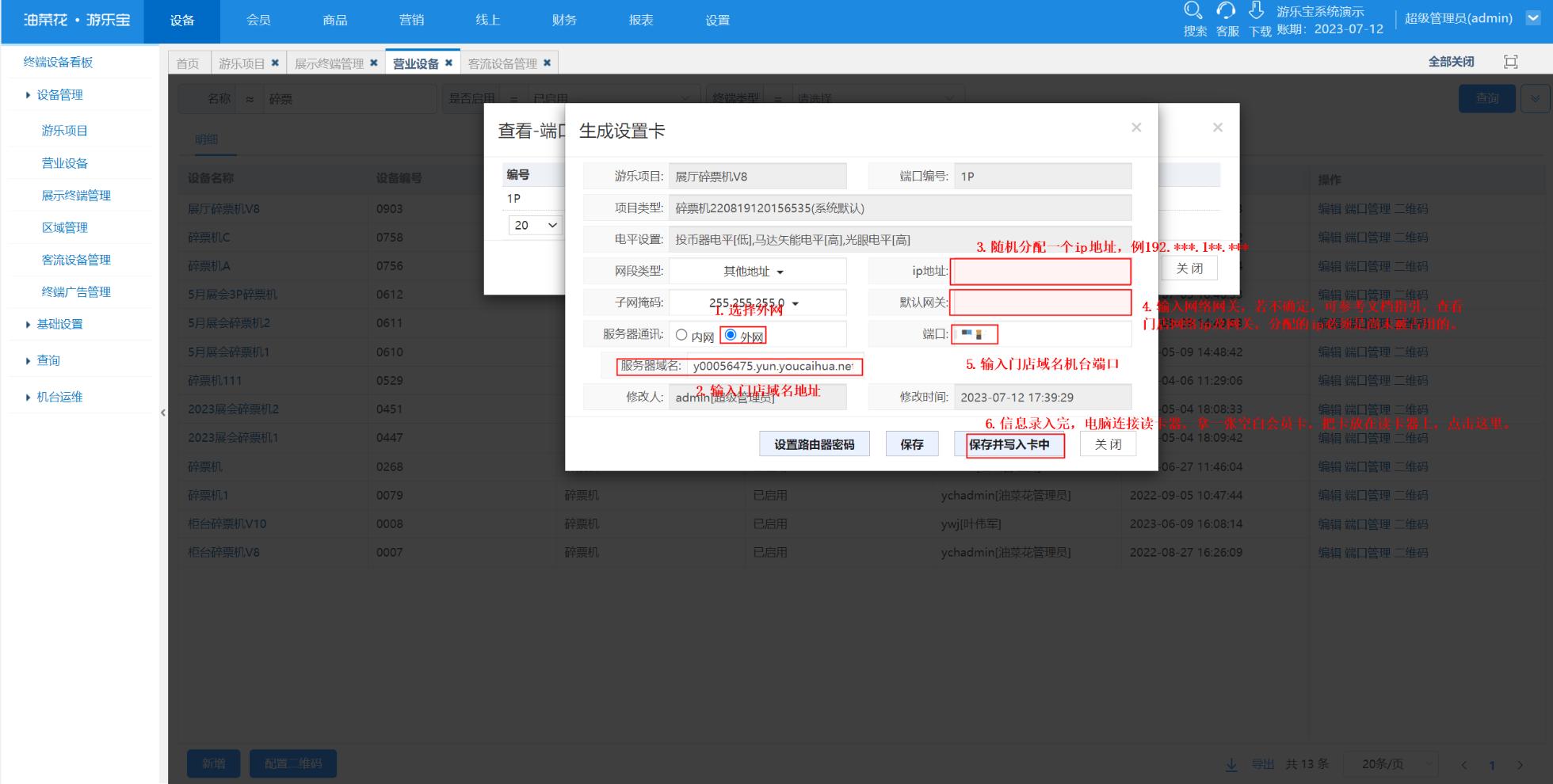
Task: Click the 保存并写入卡中 button
Action: 1009,444
